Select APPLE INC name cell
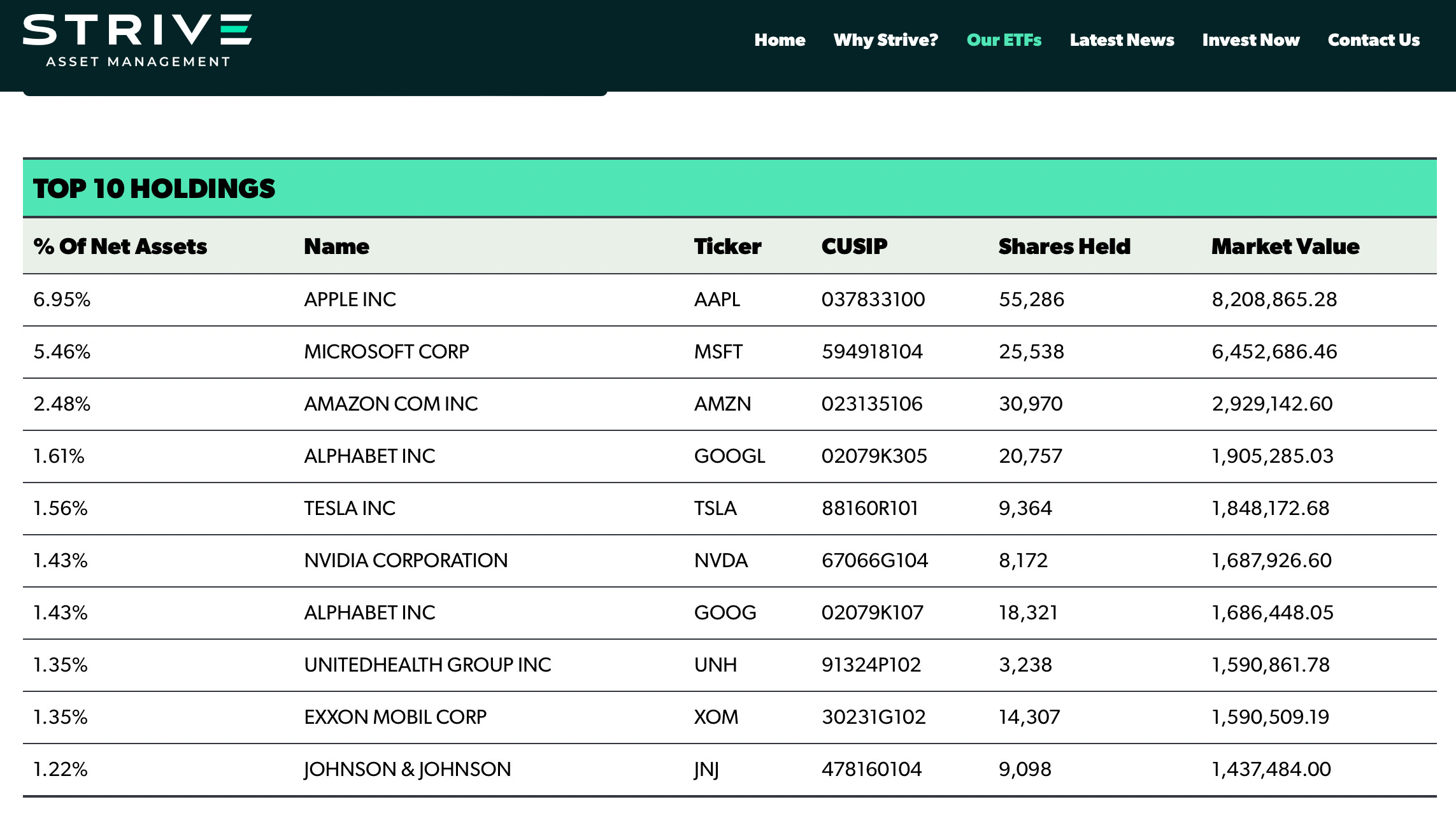Image resolution: width=1456 pixels, height=825 pixels. tap(350, 299)
